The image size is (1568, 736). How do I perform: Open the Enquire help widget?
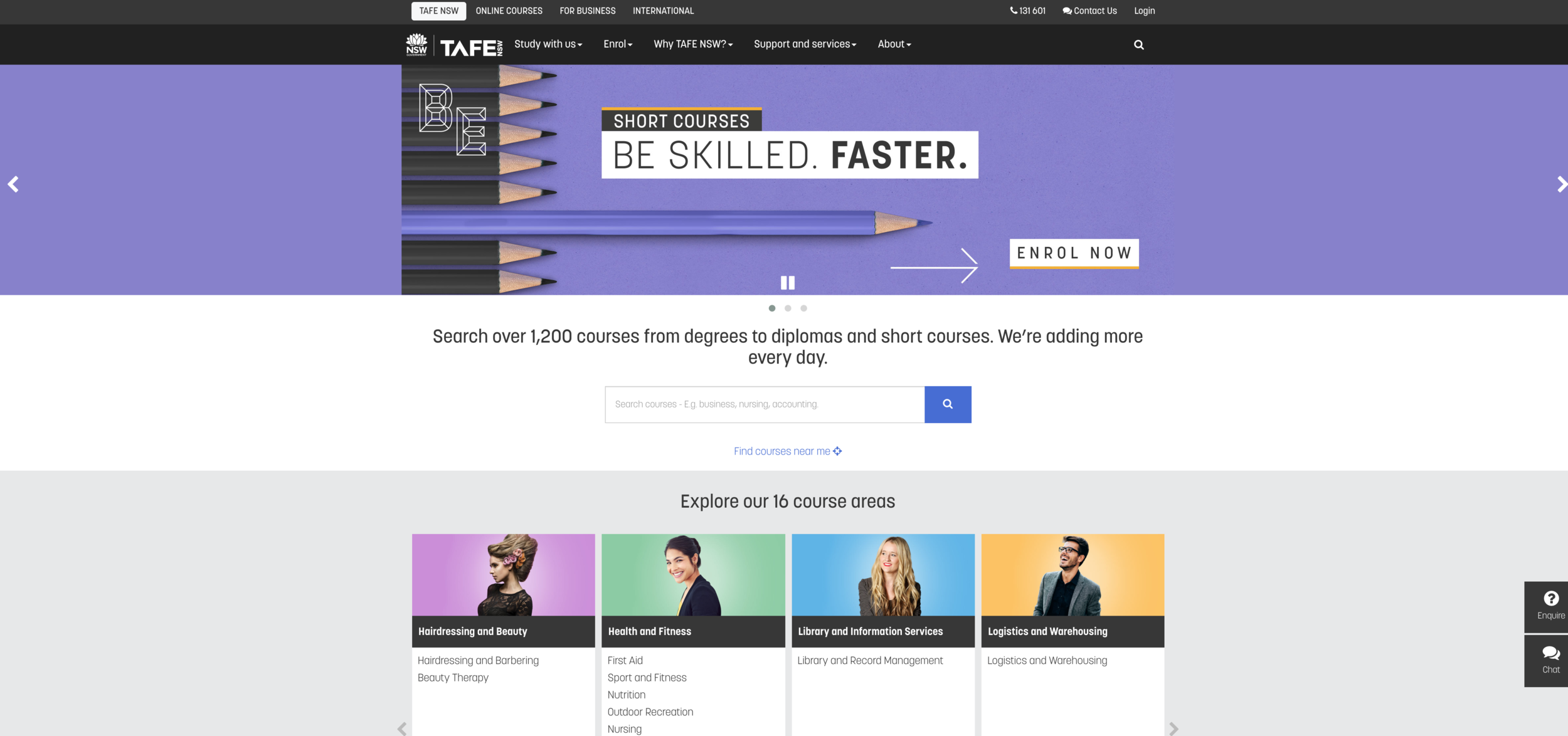pos(1550,606)
